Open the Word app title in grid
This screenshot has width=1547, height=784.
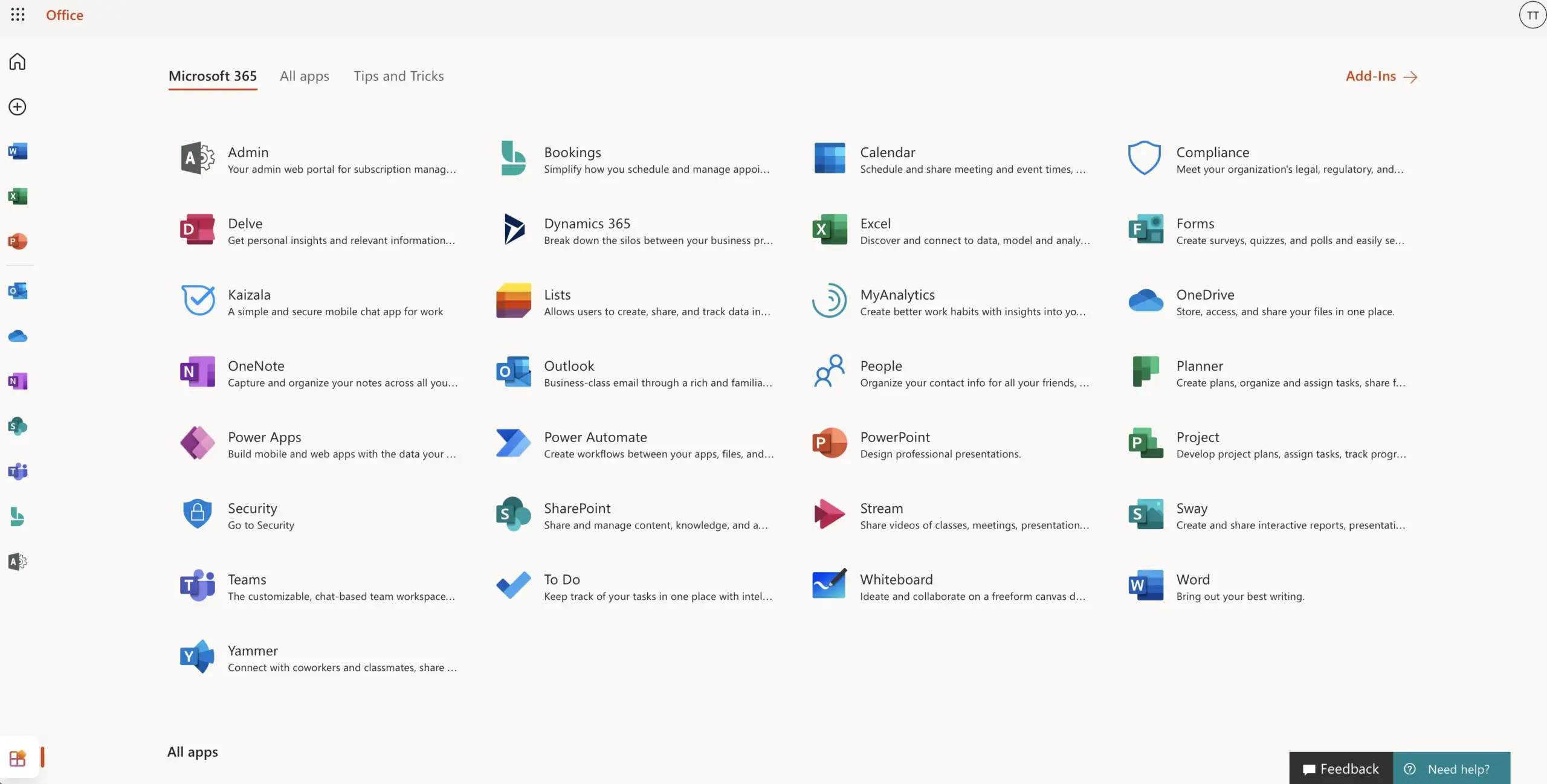[1193, 580]
